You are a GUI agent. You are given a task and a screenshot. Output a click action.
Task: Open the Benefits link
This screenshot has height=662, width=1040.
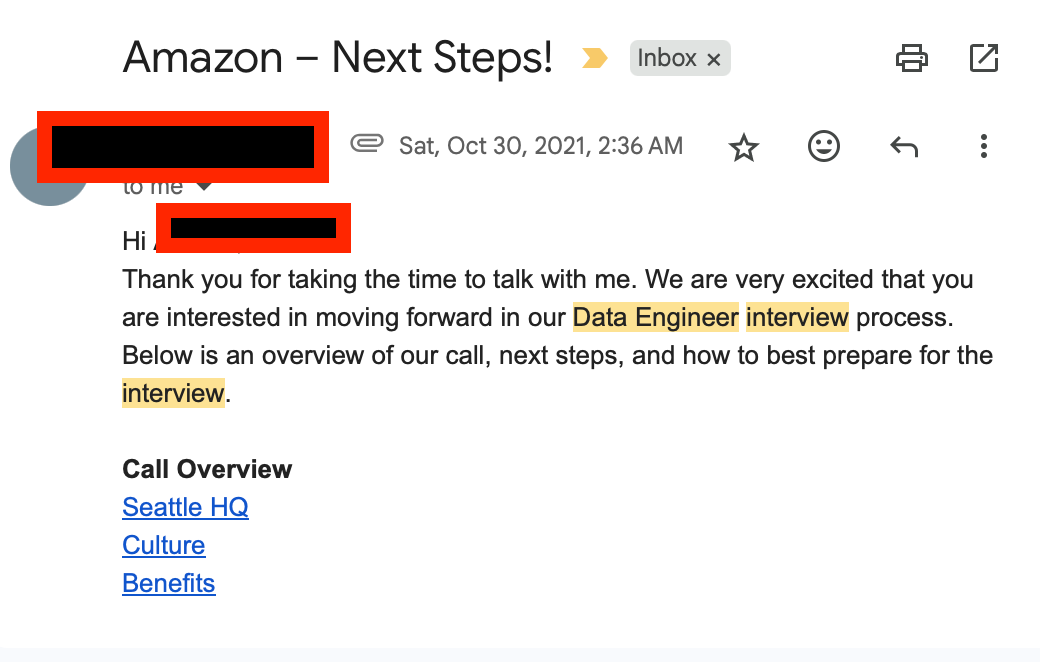[168, 583]
